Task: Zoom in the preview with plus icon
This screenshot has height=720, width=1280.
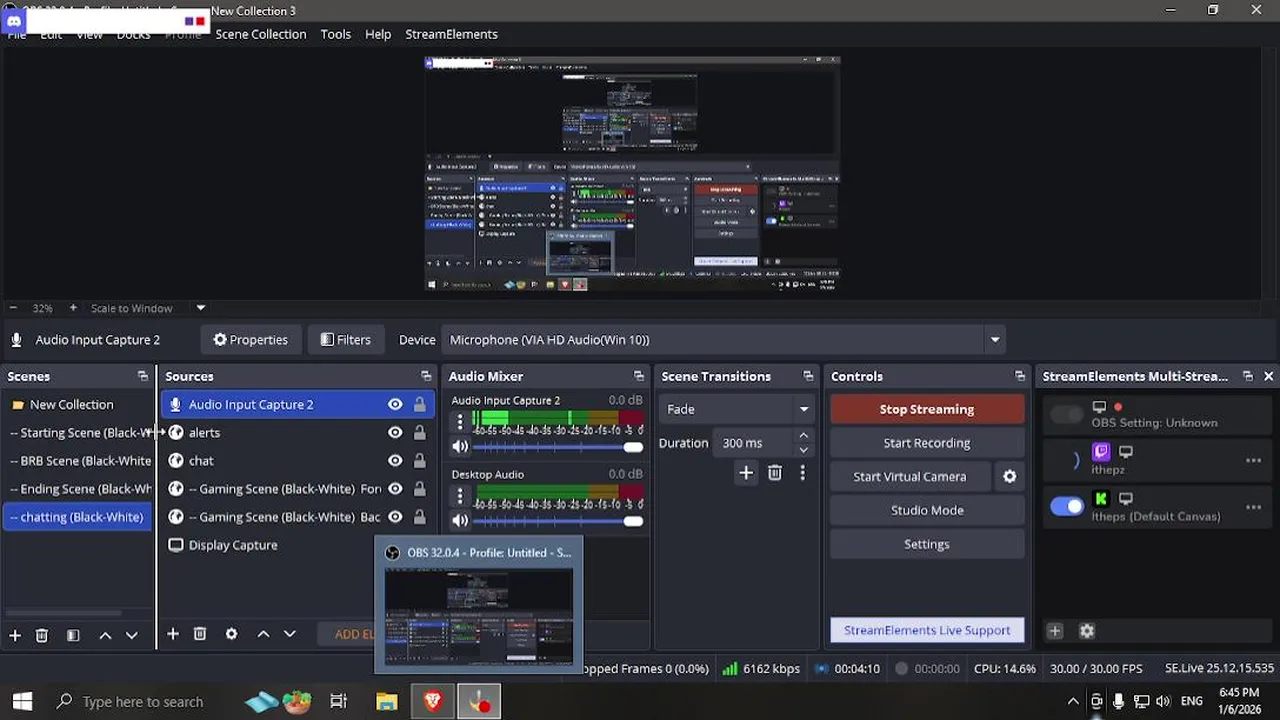Action: coord(73,308)
